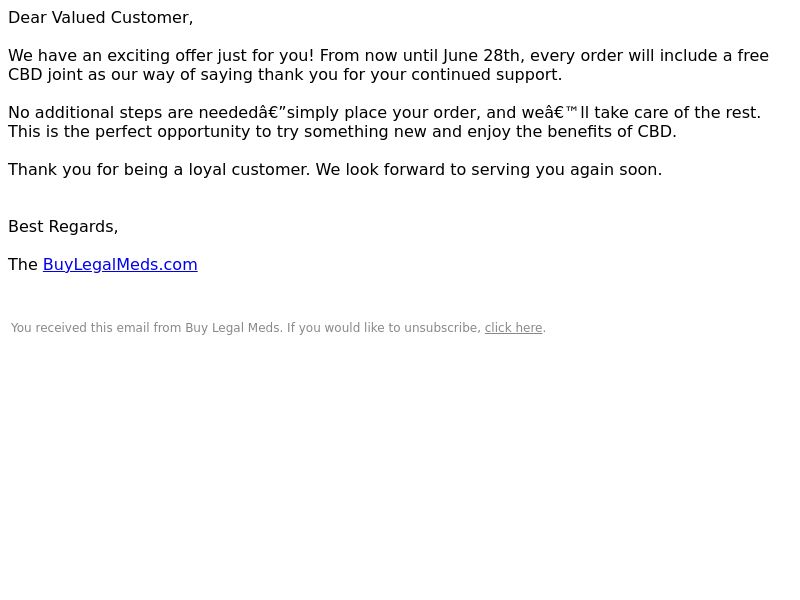Click the word 'The' before BuyLegalMeds.com
800x600 pixels.
tap(23, 264)
